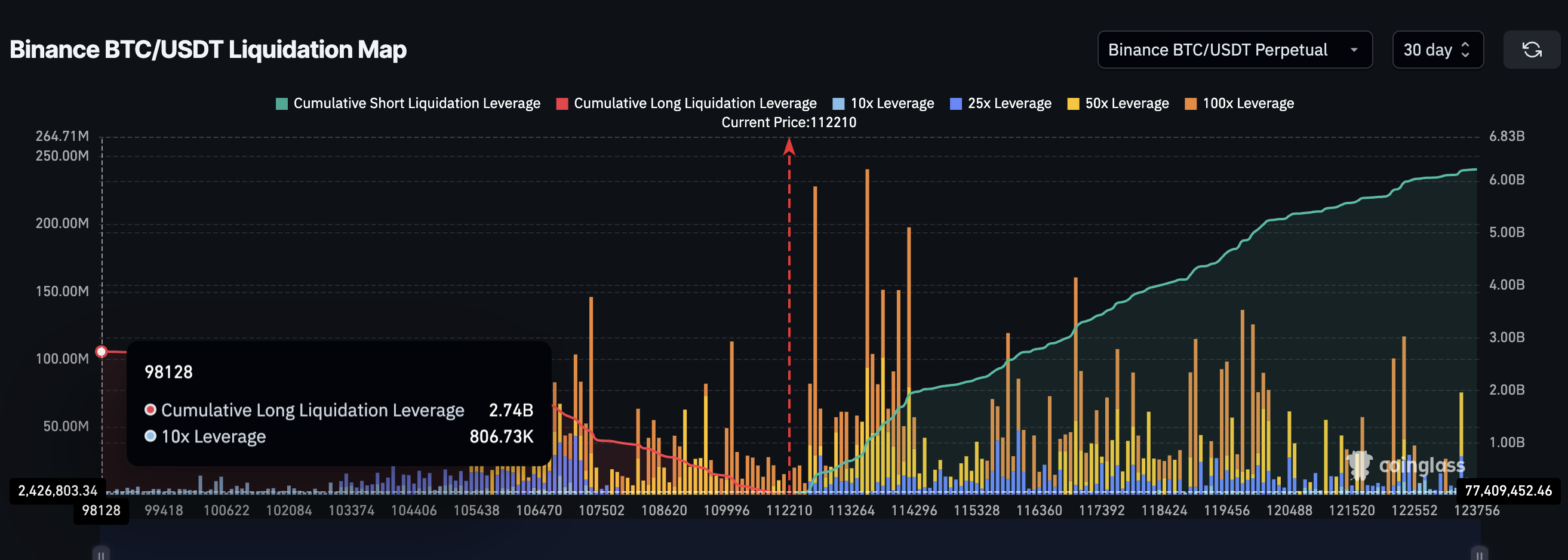Click the left grip handle of the range selector
The width and height of the screenshot is (1568, 560).
coord(101,555)
